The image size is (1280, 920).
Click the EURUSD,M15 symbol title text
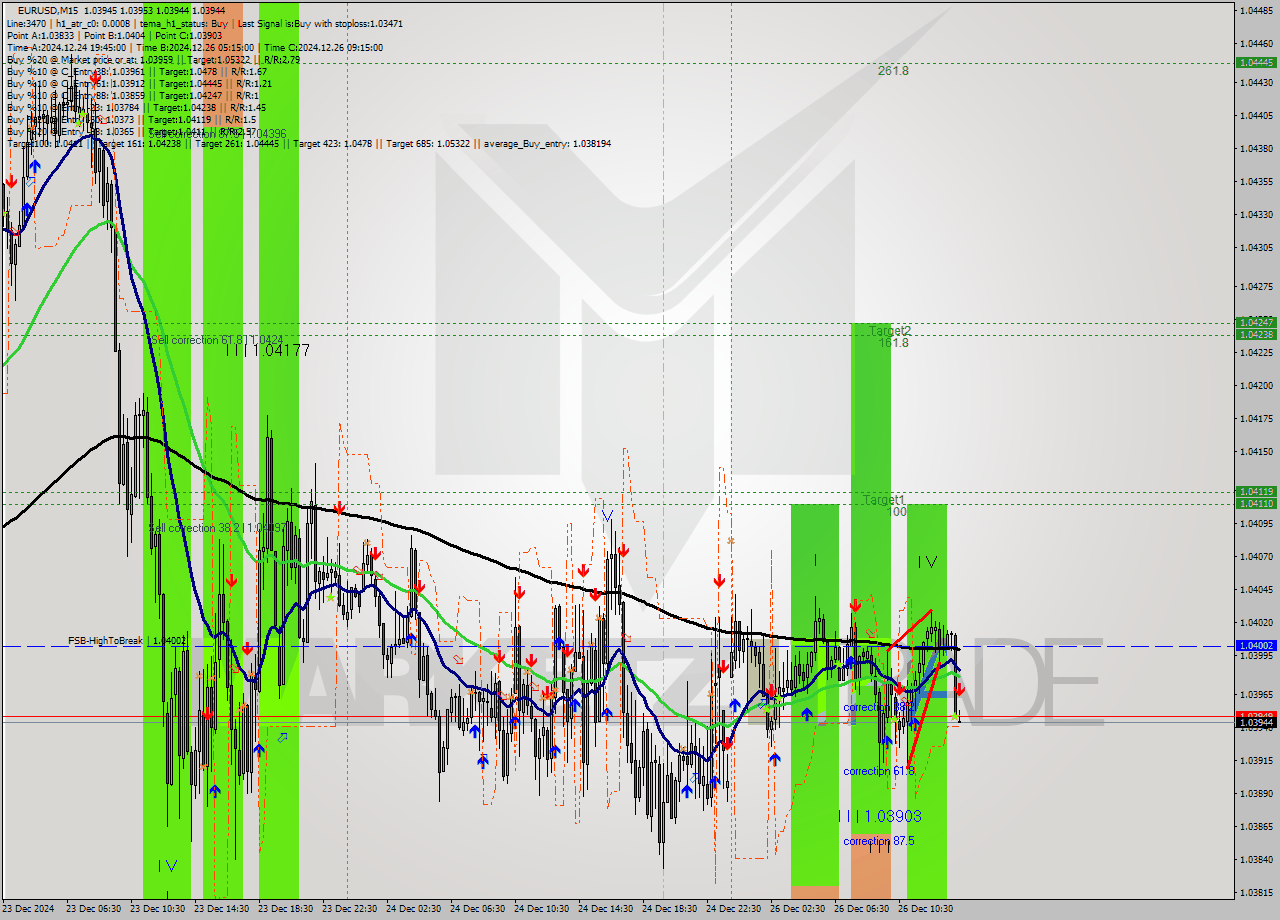(x=48, y=10)
